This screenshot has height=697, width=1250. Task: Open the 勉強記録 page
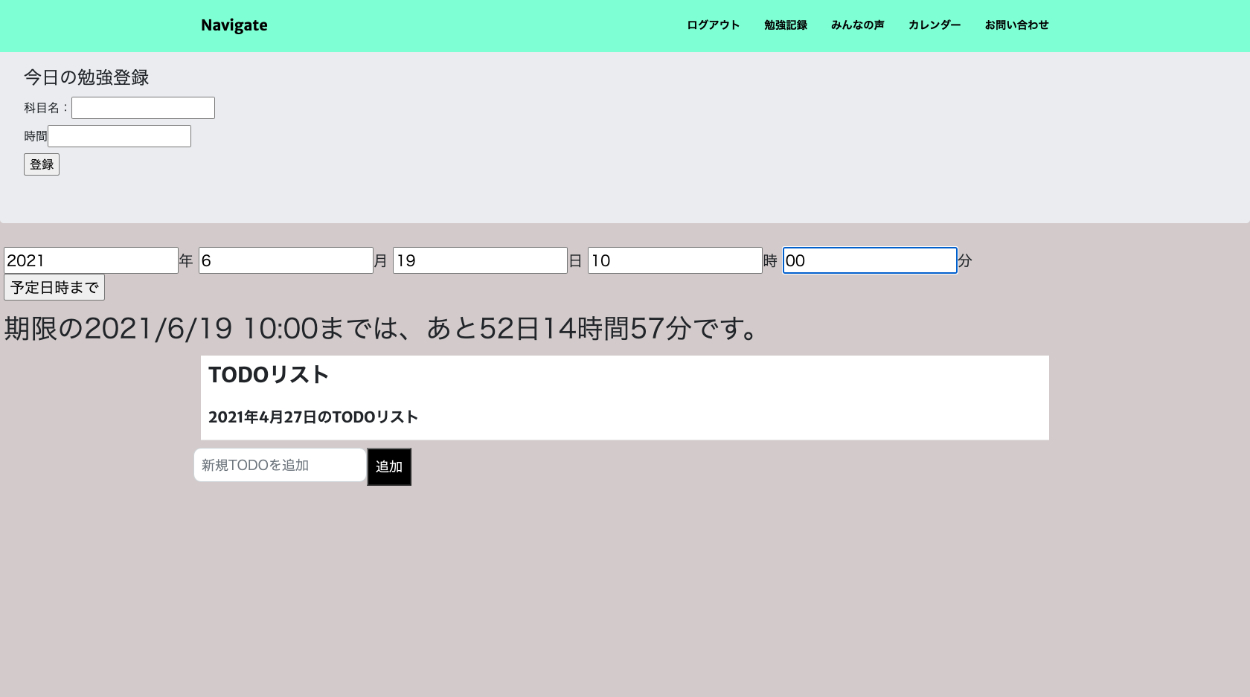tap(785, 25)
